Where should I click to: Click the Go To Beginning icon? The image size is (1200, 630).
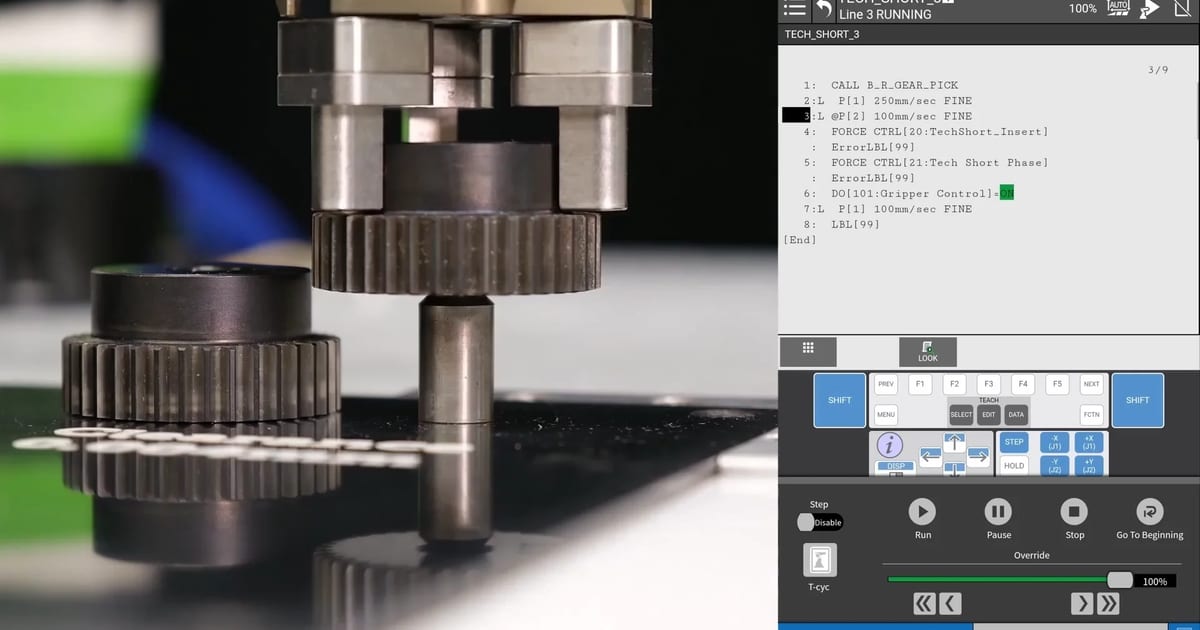[x=1150, y=512]
